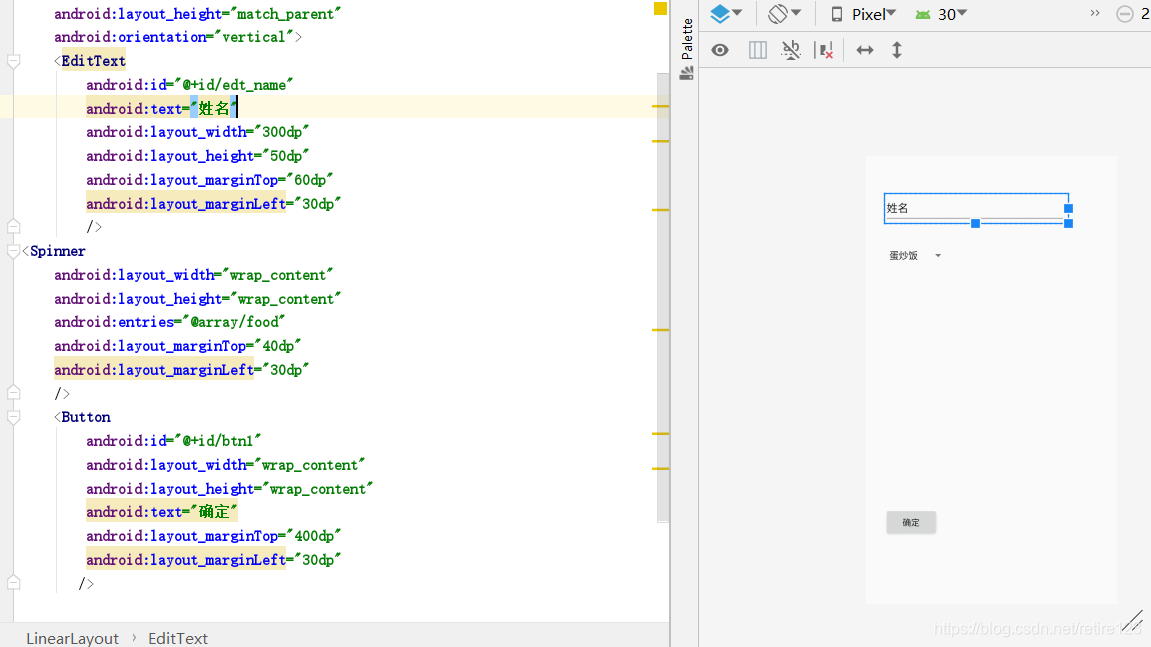Image resolution: width=1151 pixels, height=647 pixels.
Task: Click vertical expand arrows icon
Action: tap(897, 50)
